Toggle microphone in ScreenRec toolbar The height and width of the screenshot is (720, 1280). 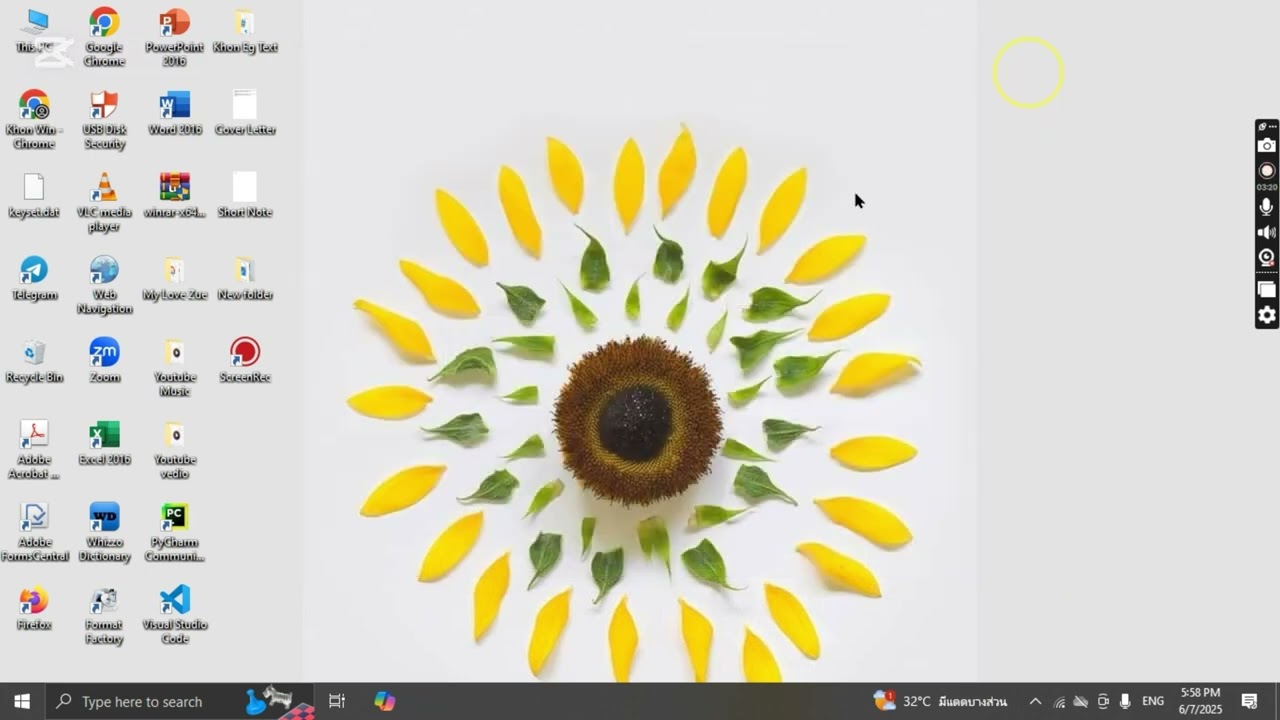pos(1267,207)
